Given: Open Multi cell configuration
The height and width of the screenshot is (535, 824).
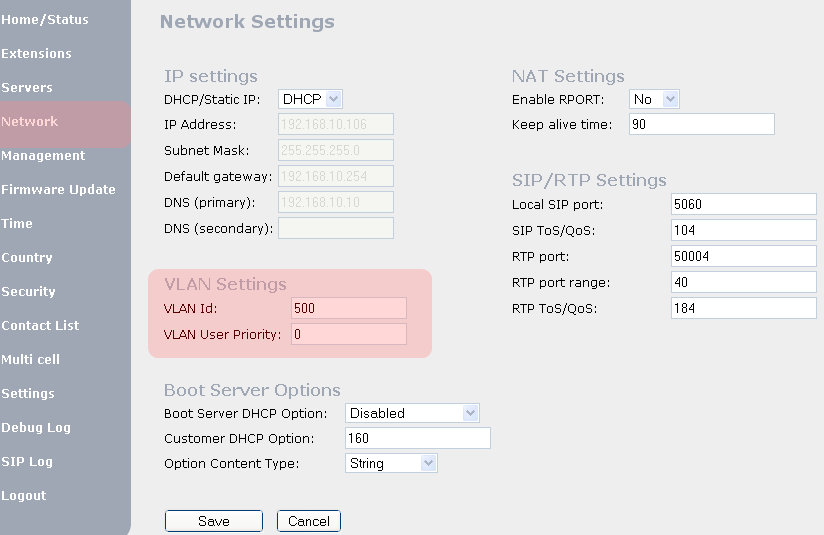Looking at the screenshot, I should click(x=30, y=359).
